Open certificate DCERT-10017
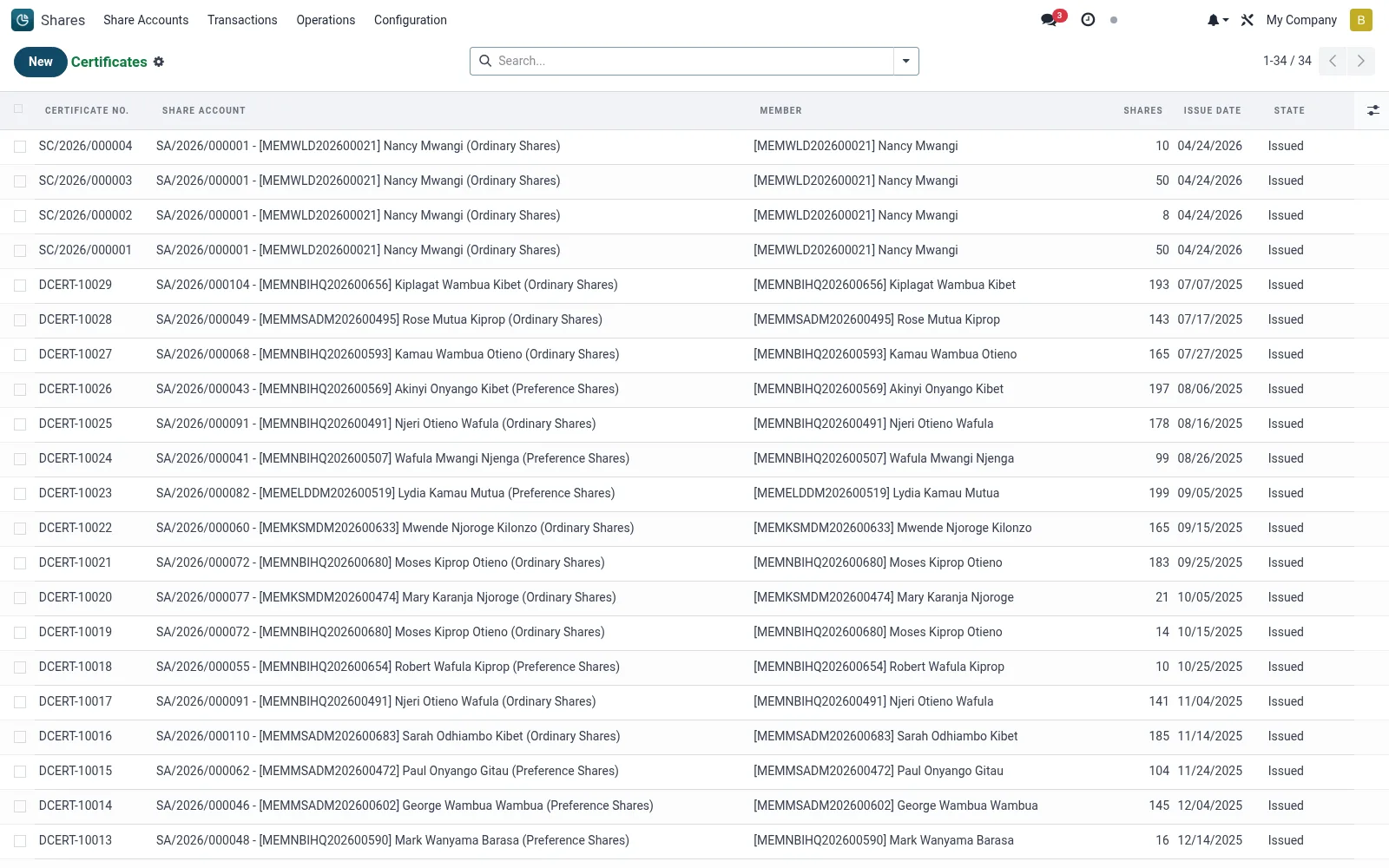This screenshot has width=1389, height=868. tap(76, 701)
